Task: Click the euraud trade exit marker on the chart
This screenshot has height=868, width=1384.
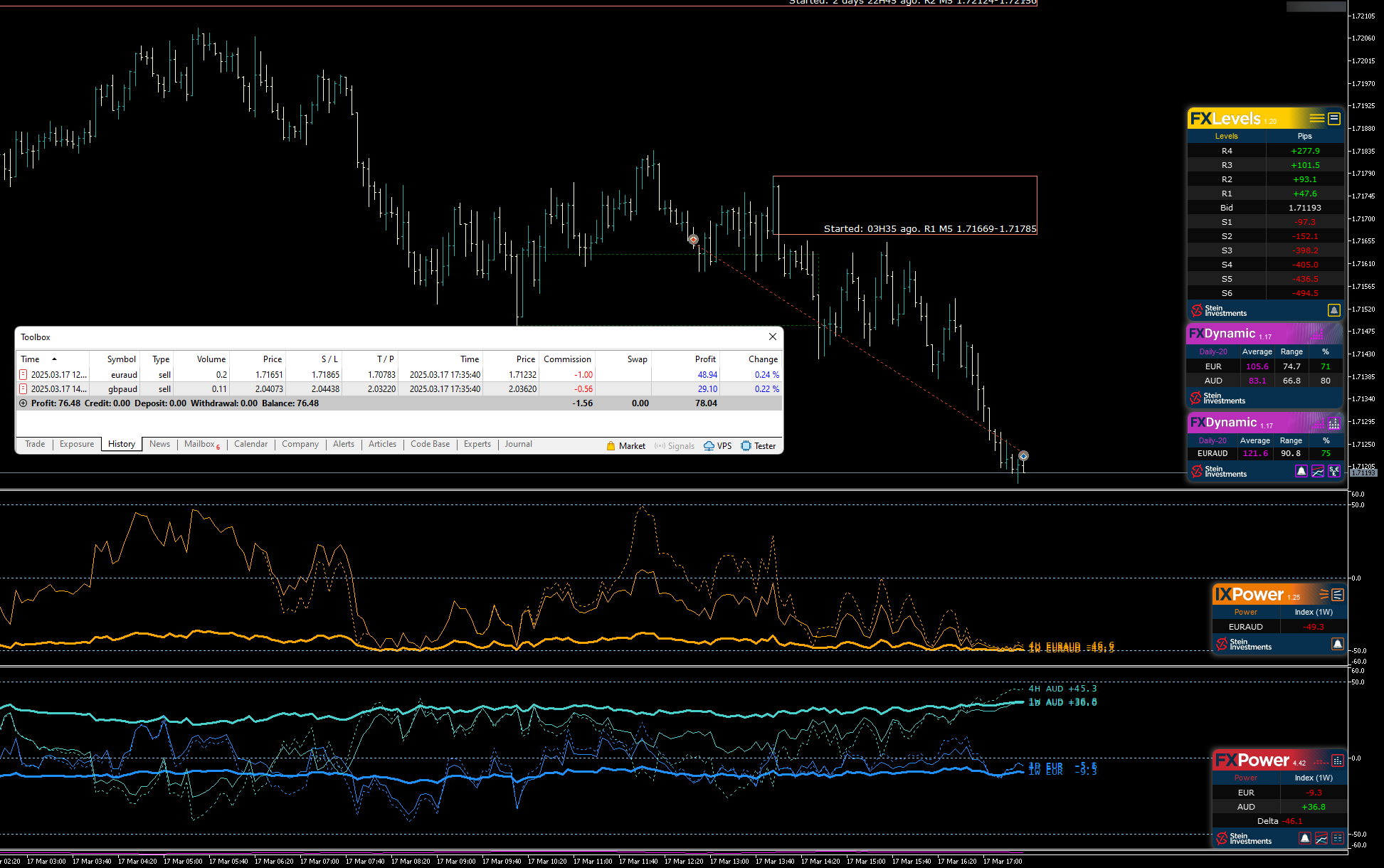Action: 1023,456
